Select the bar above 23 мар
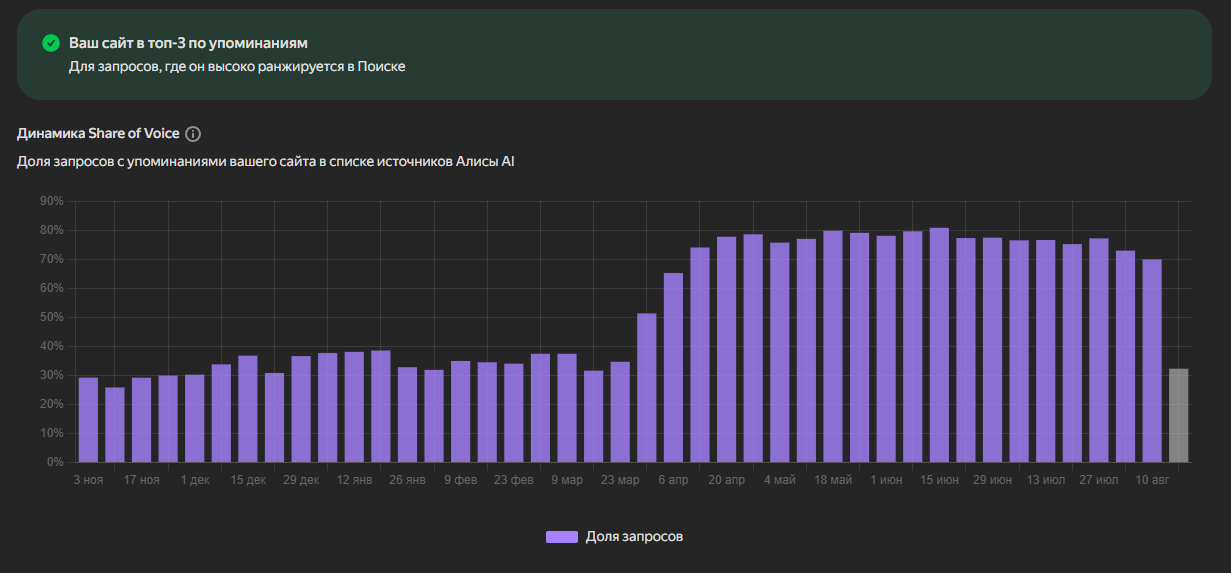Screen dimensions: 1231x573 point(620,412)
